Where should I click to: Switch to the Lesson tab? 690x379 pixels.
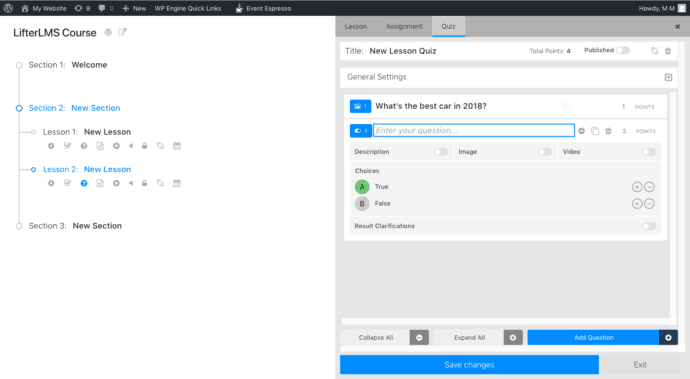(356, 26)
